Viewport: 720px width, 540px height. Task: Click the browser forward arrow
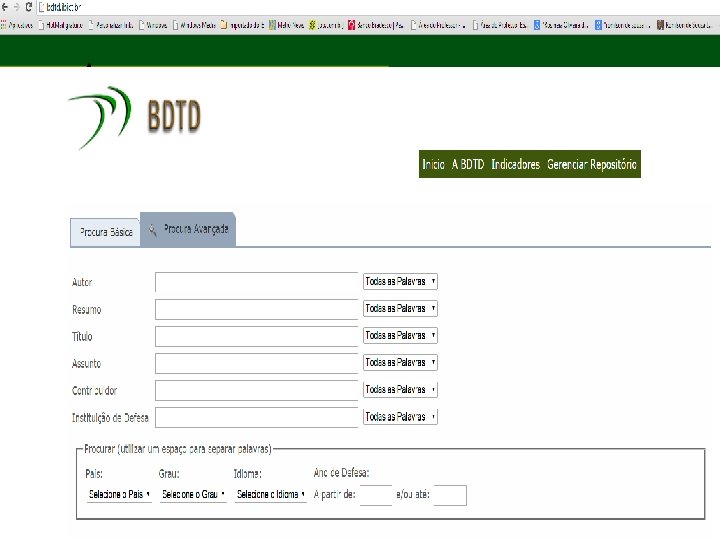[x=17, y=7]
